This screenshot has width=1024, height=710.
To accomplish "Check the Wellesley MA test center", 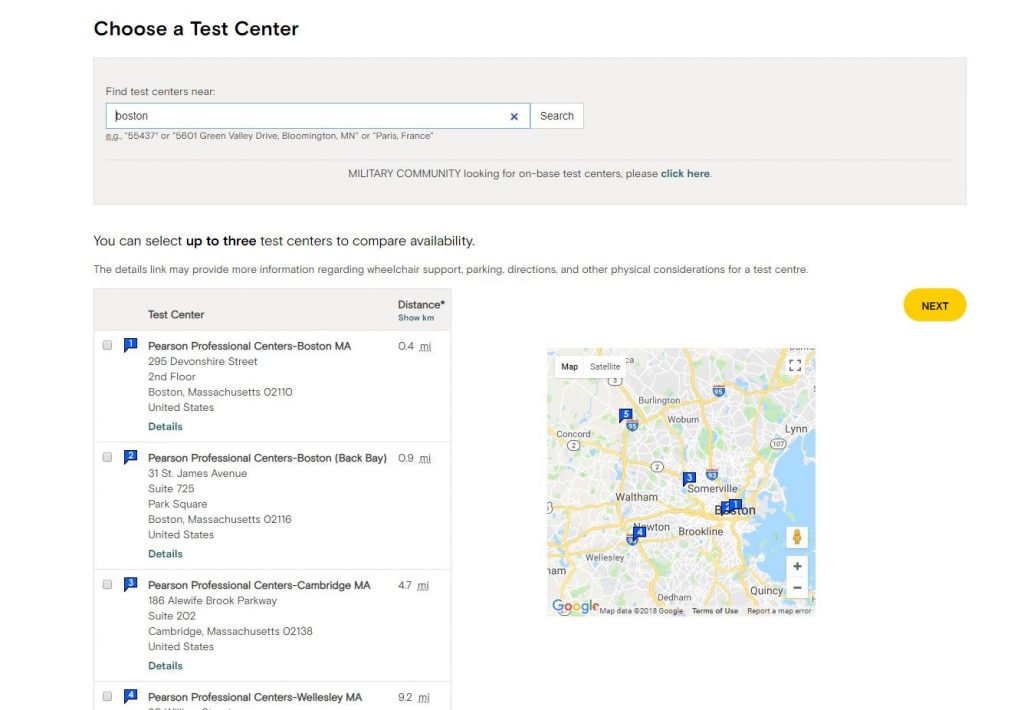I will click(x=107, y=696).
